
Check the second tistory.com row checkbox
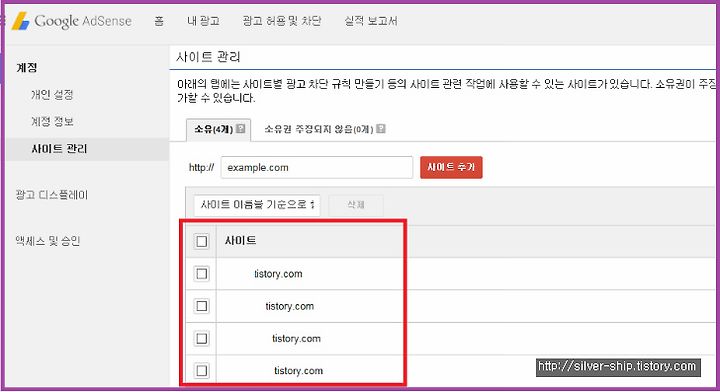[x=202, y=306]
